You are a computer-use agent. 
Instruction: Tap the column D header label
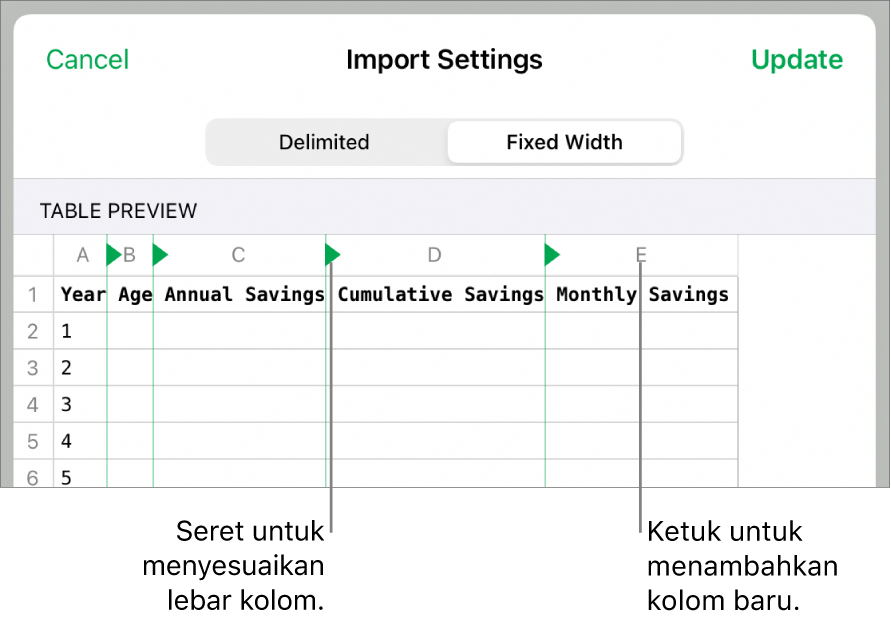[x=434, y=255]
